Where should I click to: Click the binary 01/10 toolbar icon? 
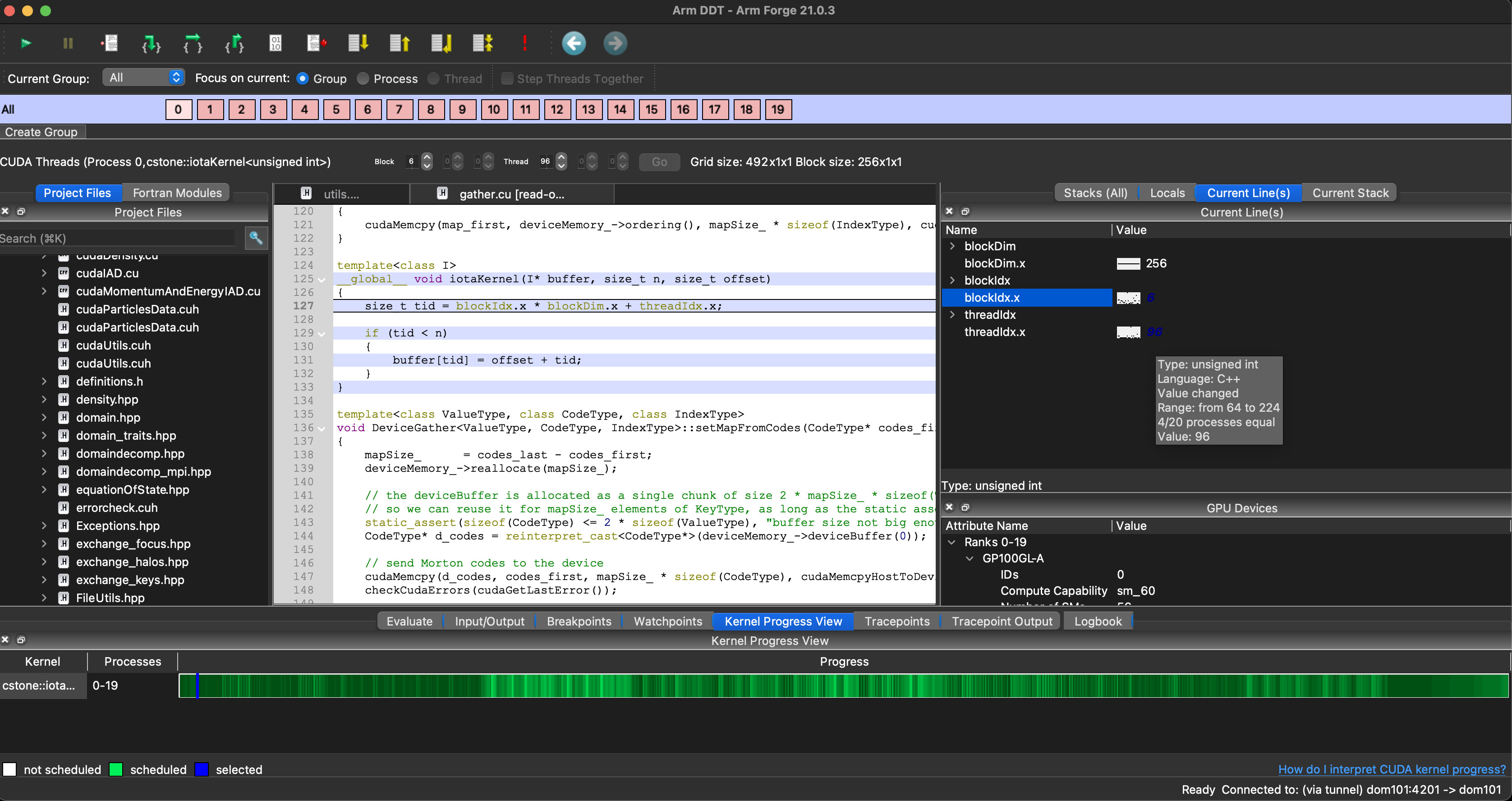[275, 43]
